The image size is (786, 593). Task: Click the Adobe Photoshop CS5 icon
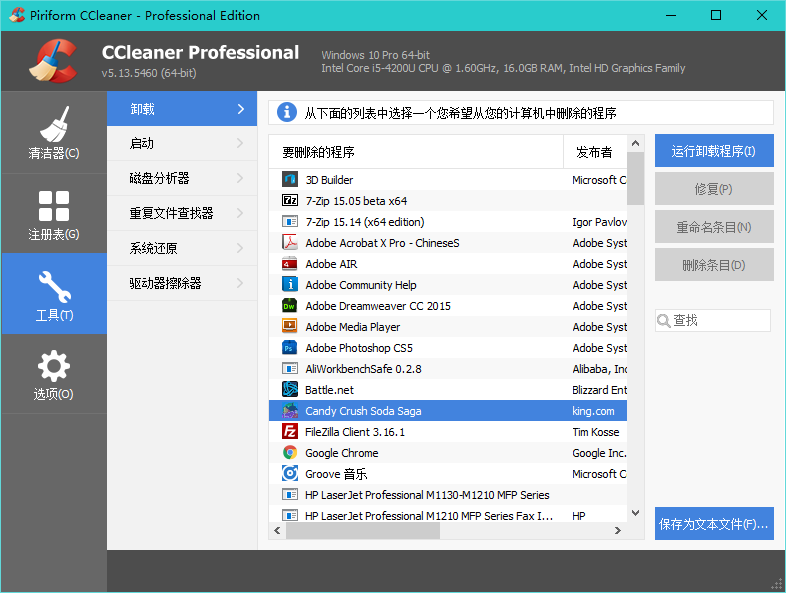[x=290, y=348]
